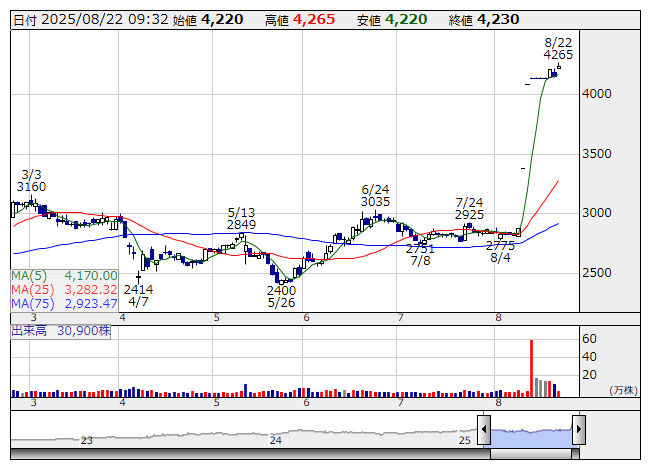653x470 pixels.
Task: Click the (万株) unit label
Action: point(623,390)
